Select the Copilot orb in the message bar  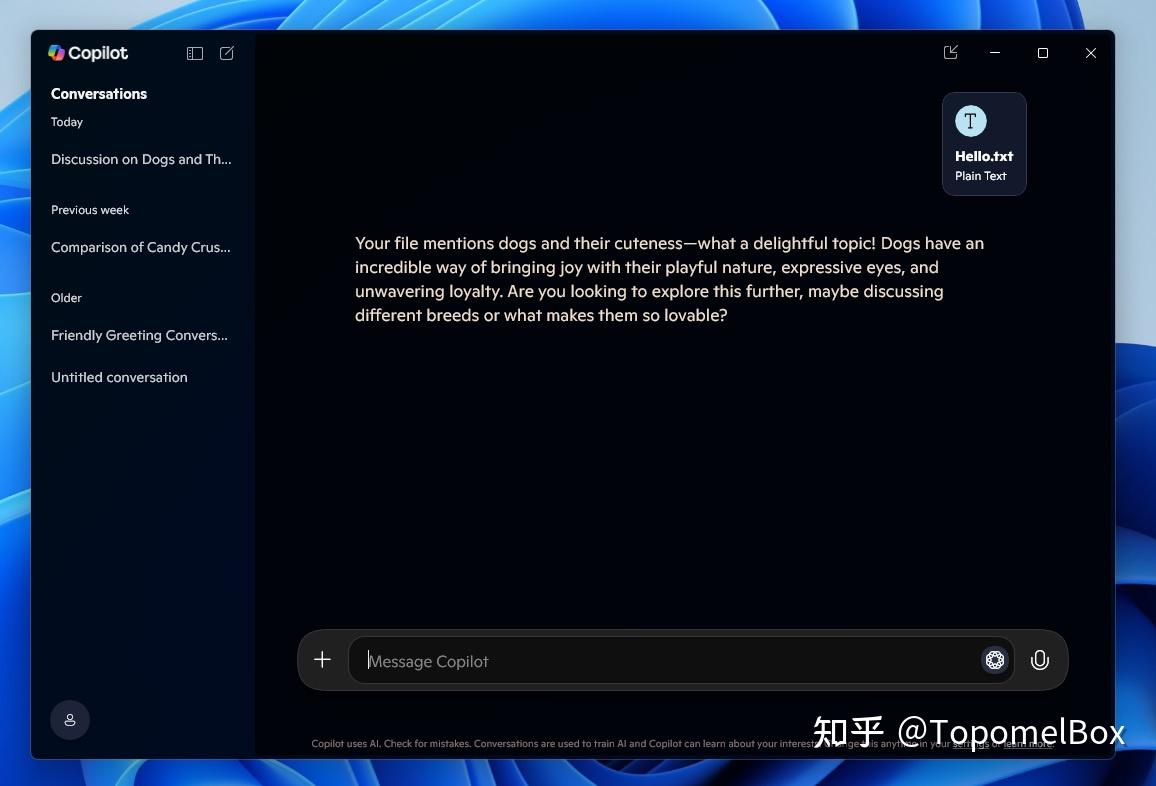(x=994, y=660)
